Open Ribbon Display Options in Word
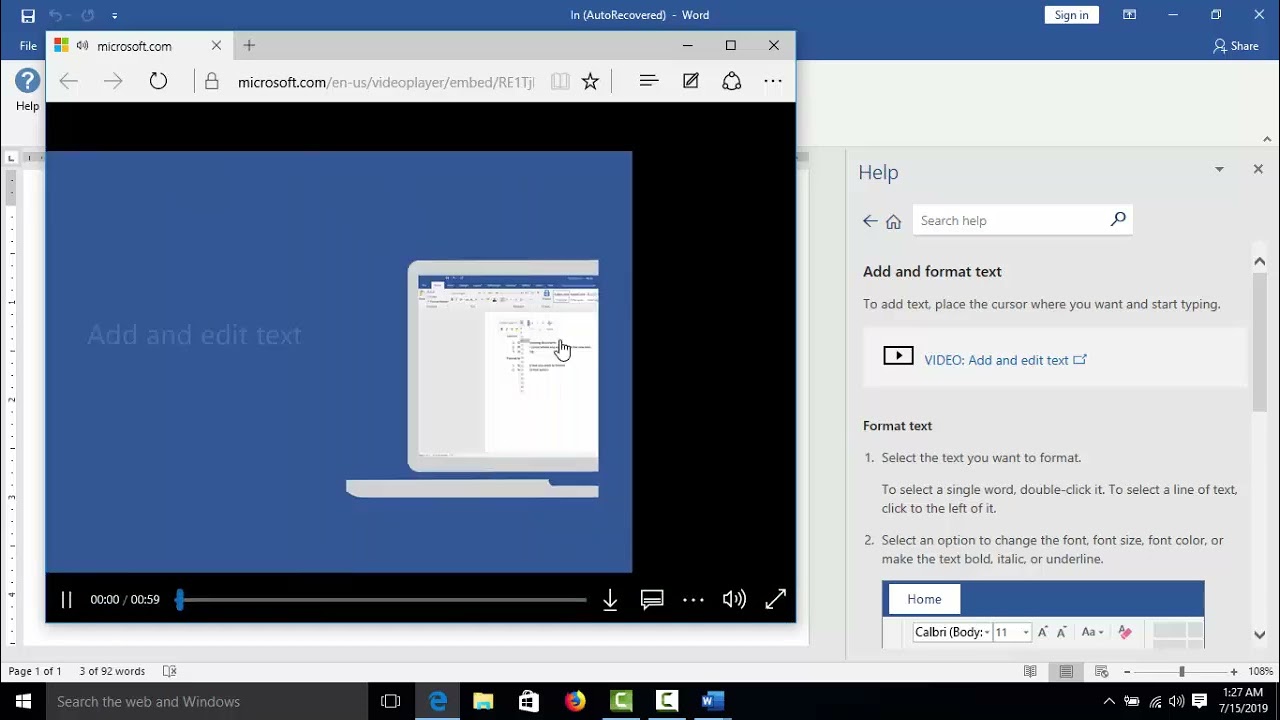 tap(1129, 15)
